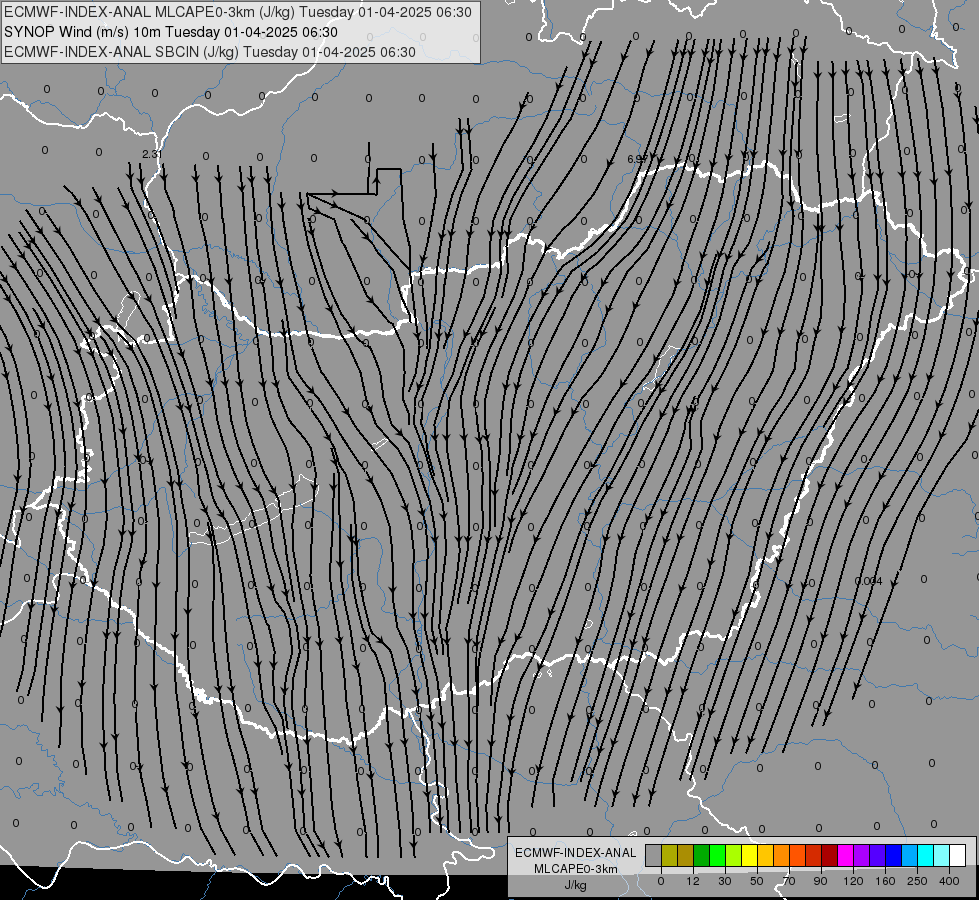Select the pure blue legend swatch
The image size is (979, 900).
[894, 855]
